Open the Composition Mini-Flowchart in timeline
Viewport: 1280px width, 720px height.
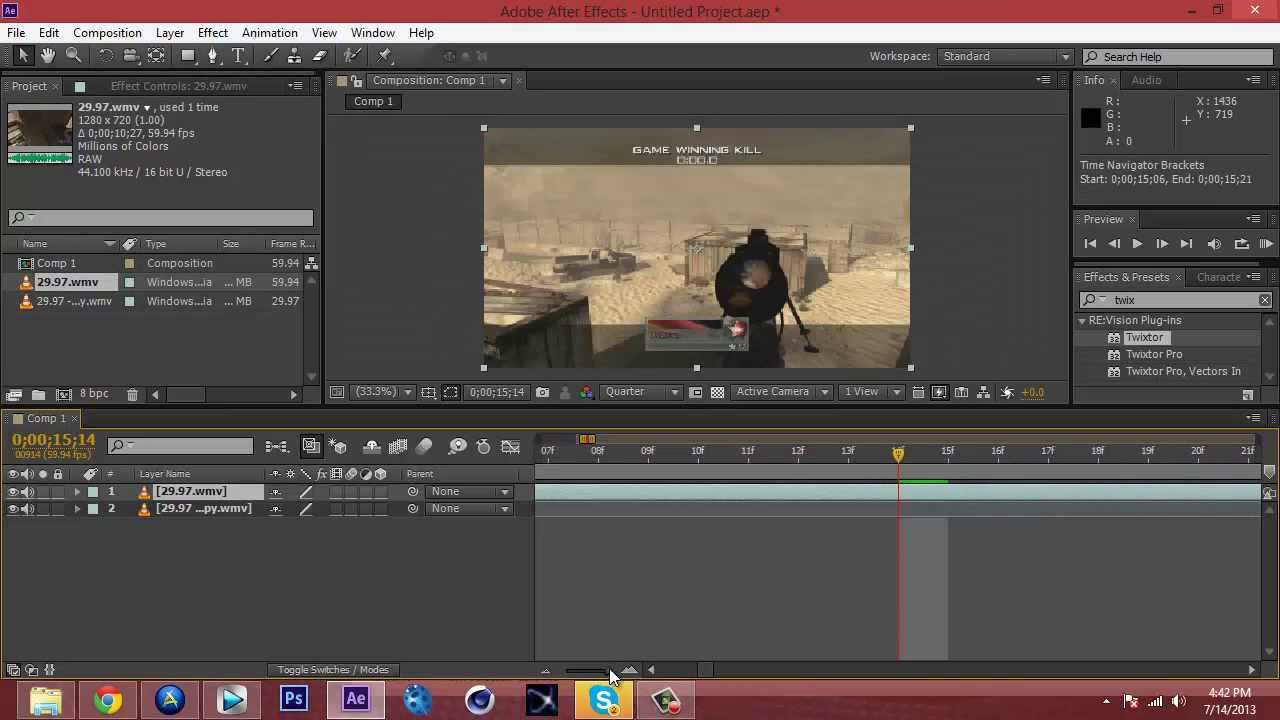(277, 446)
